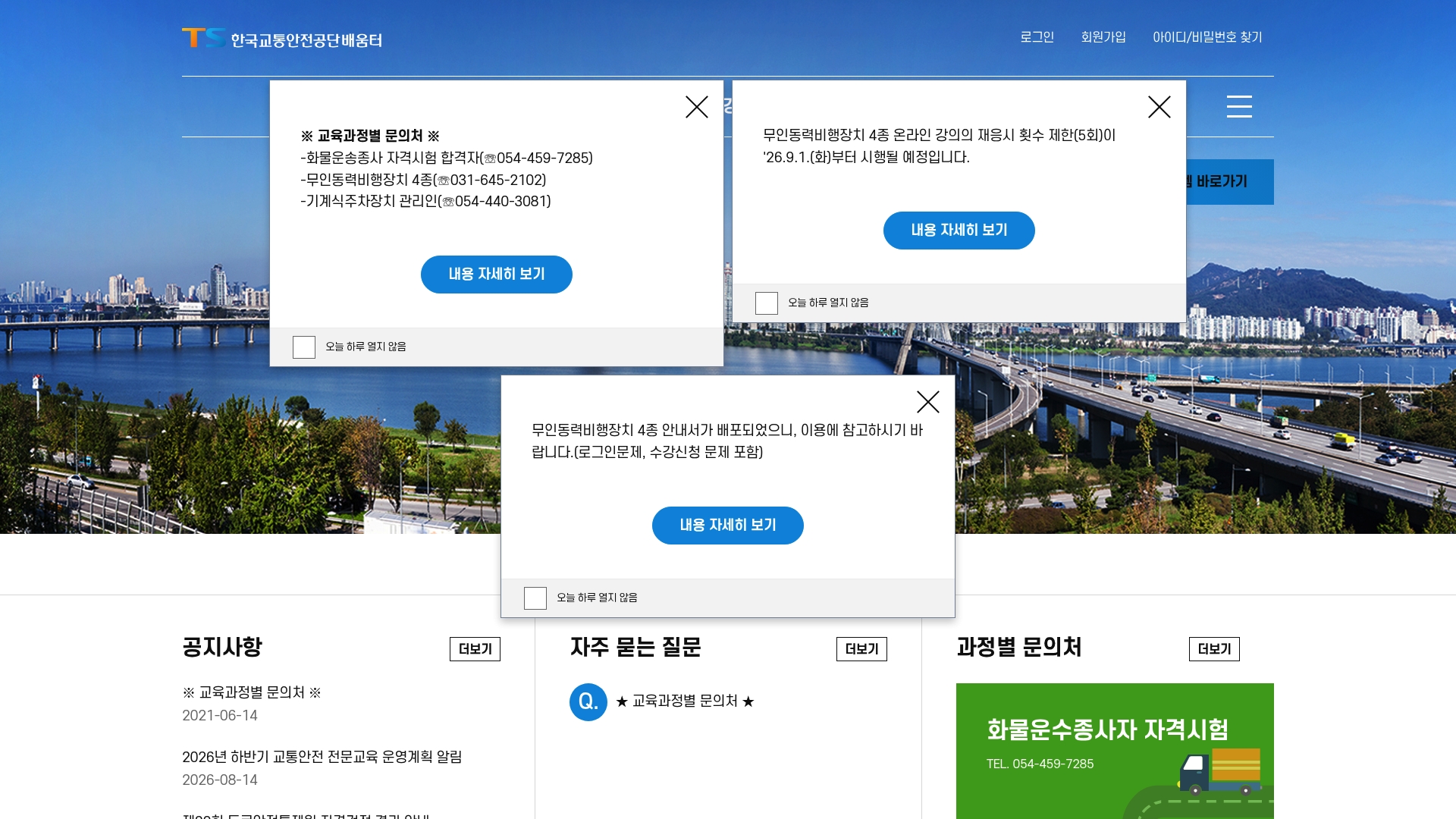Click 더보기 next to 과정별 문의처
Viewport: 1456px width, 819px height.
click(x=1214, y=649)
